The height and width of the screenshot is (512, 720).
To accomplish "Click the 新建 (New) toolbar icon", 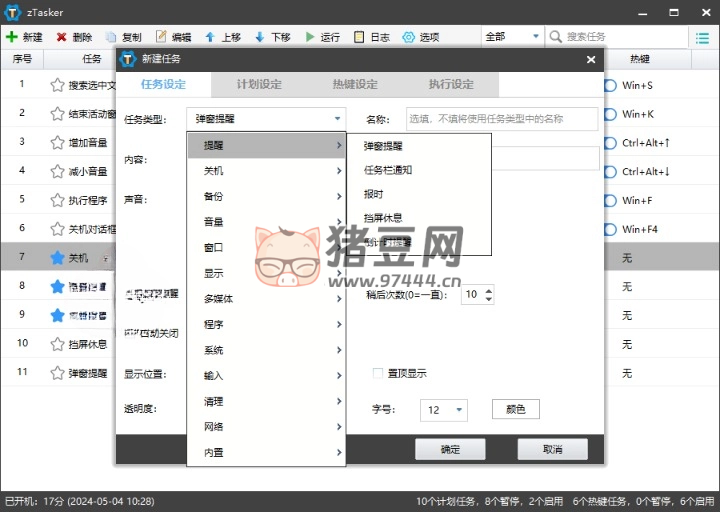I will [11, 37].
